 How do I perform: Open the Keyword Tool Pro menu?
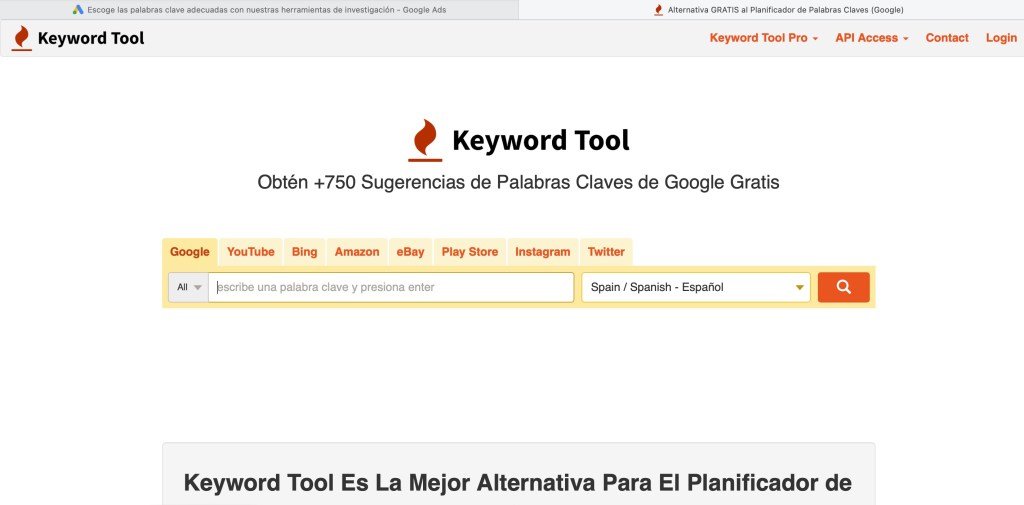coord(763,38)
